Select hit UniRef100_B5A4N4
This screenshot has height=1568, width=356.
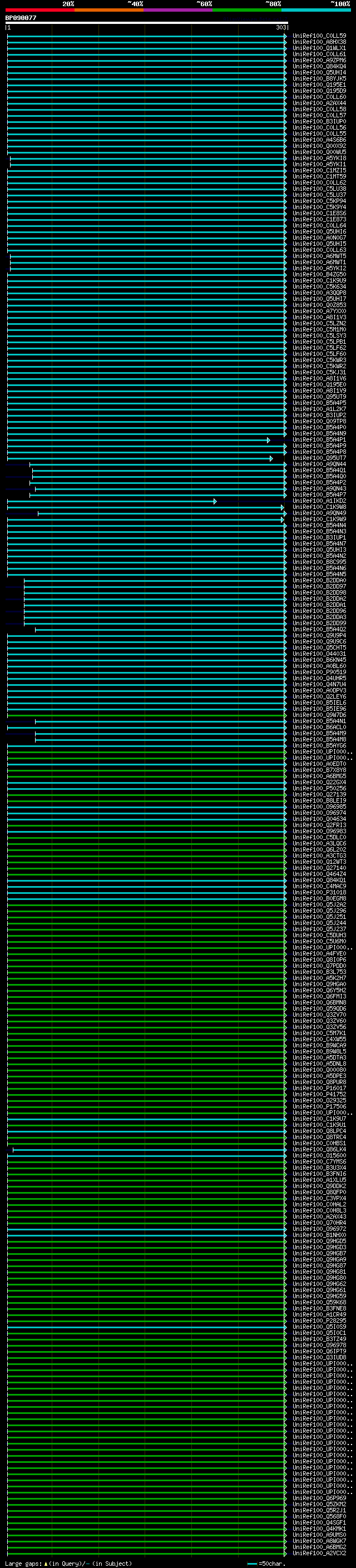click(x=319, y=525)
